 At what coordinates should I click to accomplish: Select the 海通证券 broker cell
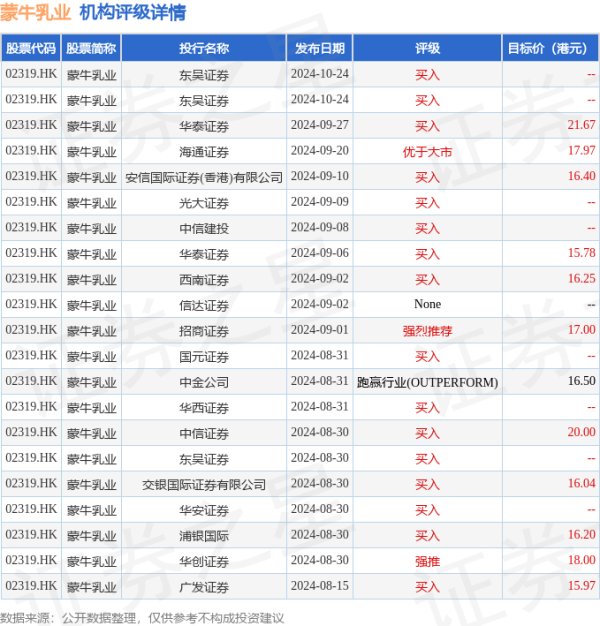tap(204, 151)
